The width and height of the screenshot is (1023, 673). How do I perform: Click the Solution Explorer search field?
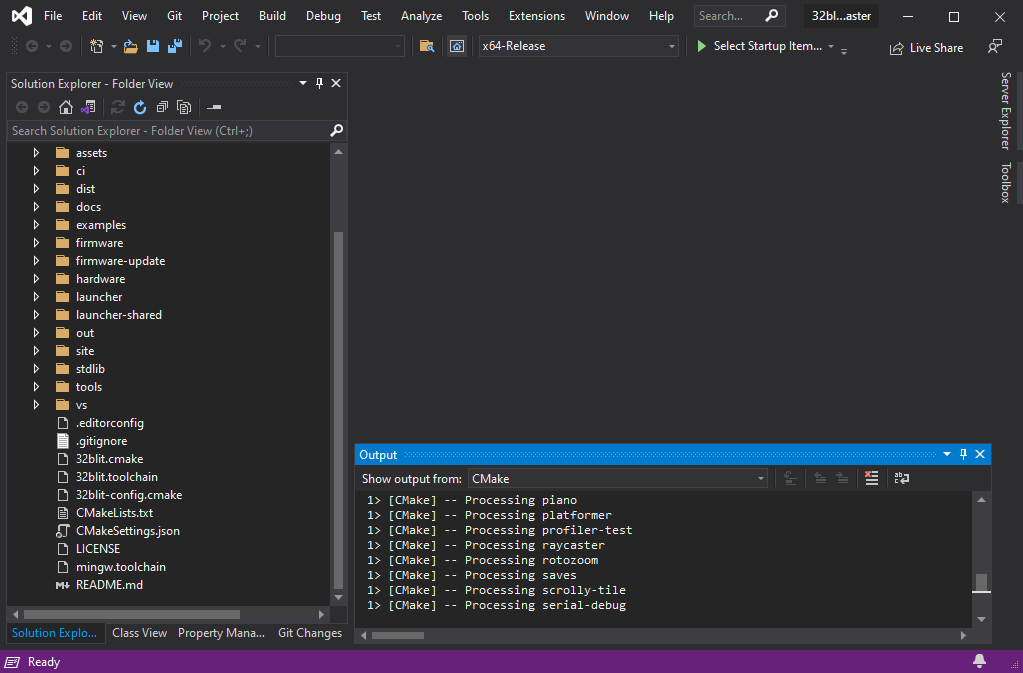coord(166,131)
